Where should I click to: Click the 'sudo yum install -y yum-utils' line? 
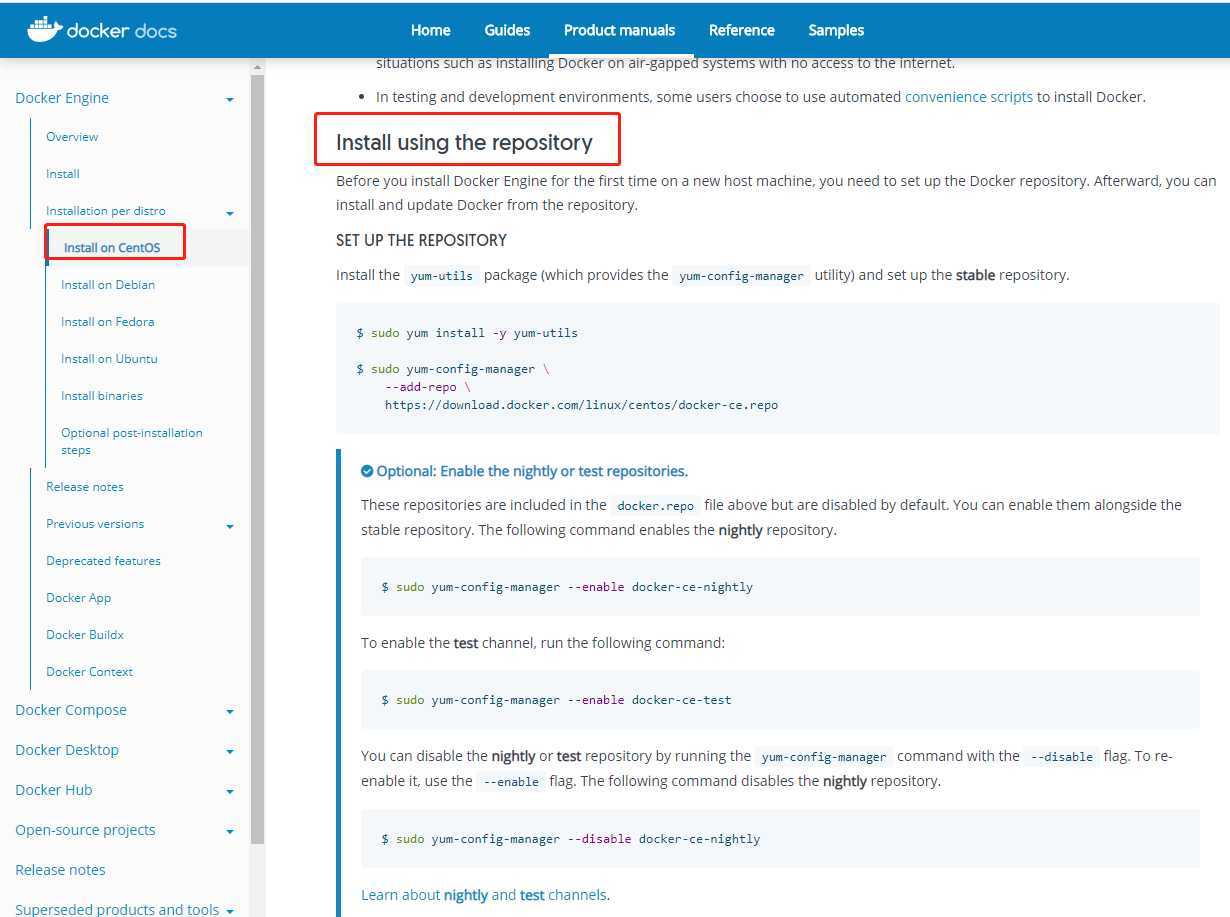(467, 333)
